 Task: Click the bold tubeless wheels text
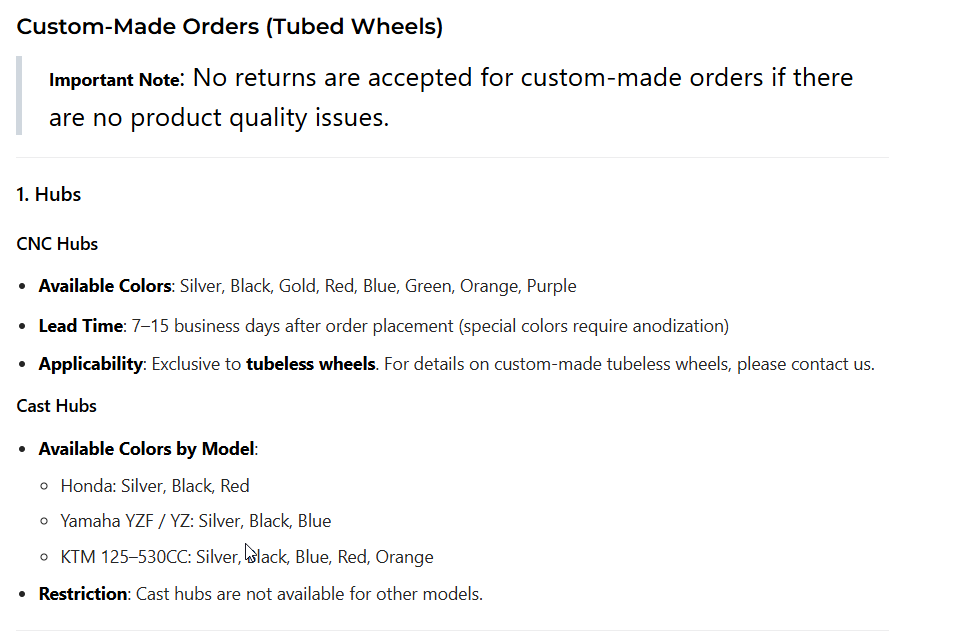(x=310, y=364)
